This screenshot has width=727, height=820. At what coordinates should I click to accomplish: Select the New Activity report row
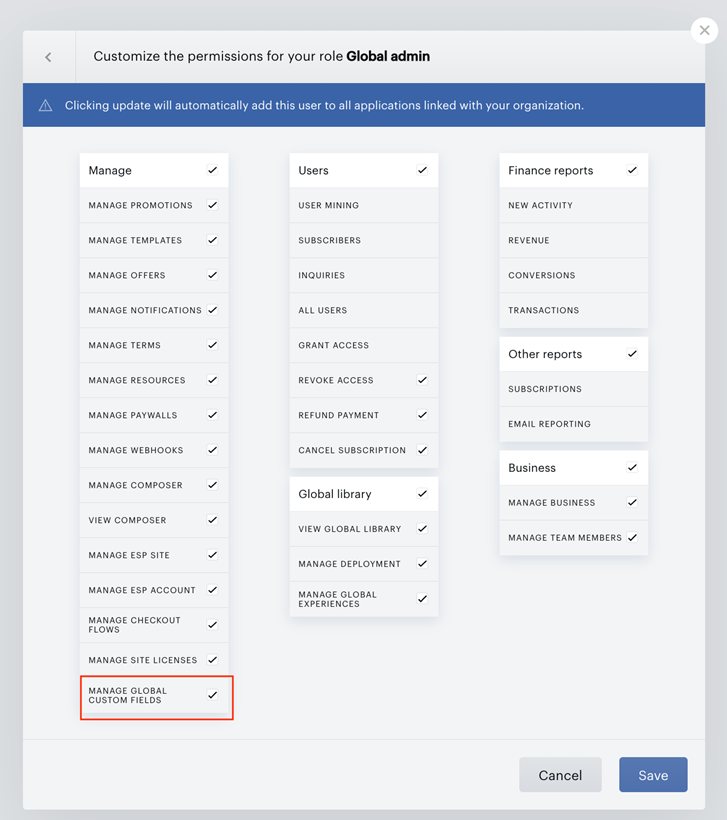click(x=573, y=205)
